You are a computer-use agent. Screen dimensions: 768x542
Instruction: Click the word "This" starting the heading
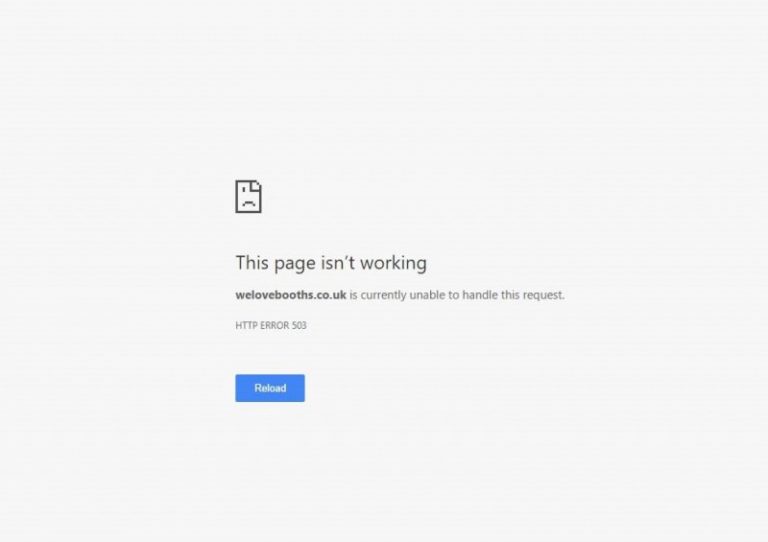pos(252,263)
